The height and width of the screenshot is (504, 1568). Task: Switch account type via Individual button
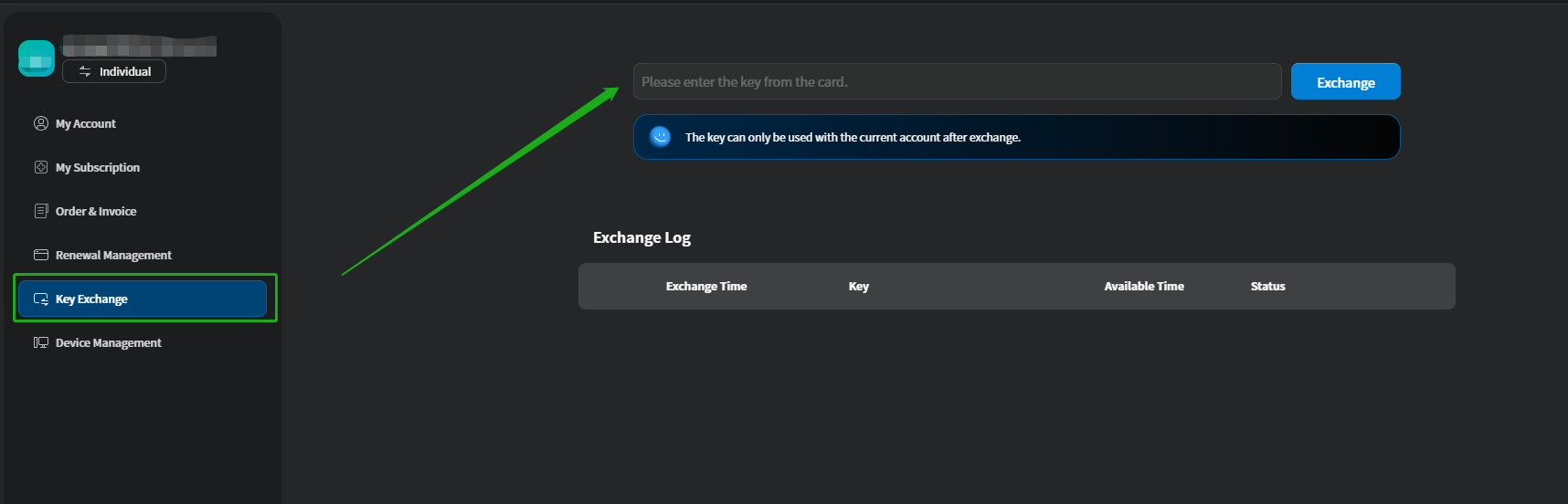[x=114, y=71]
